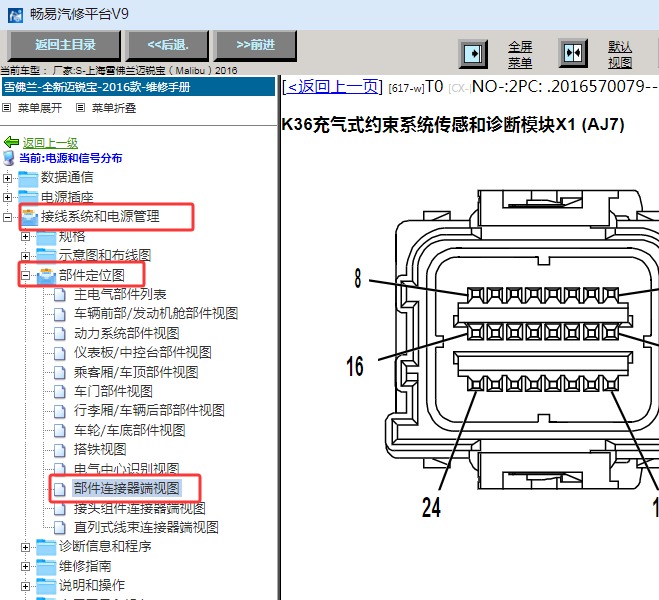
Task: Go forward with >>前进 button
Action: (x=256, y=45)
